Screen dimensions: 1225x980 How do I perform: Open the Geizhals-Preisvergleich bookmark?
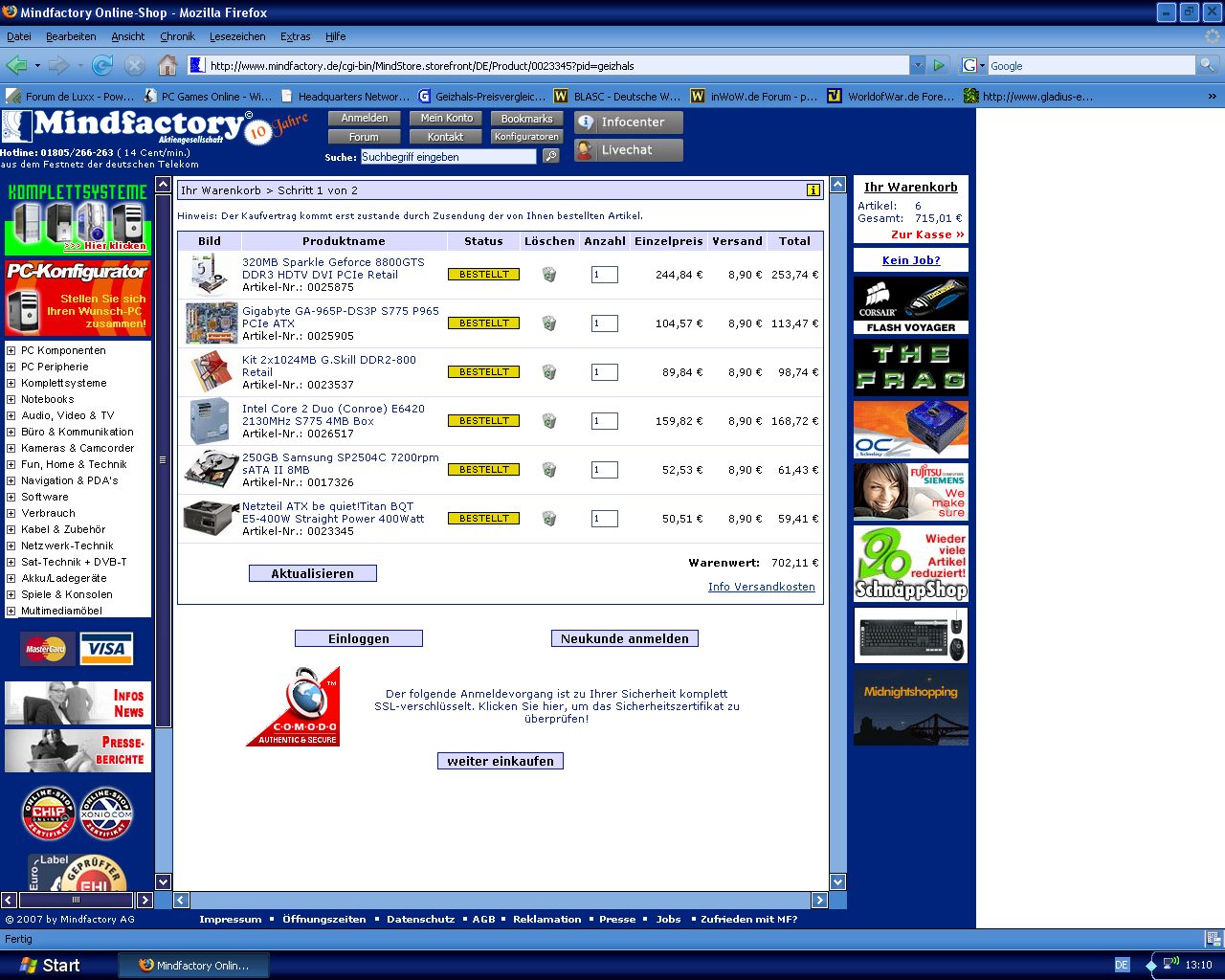481,96
